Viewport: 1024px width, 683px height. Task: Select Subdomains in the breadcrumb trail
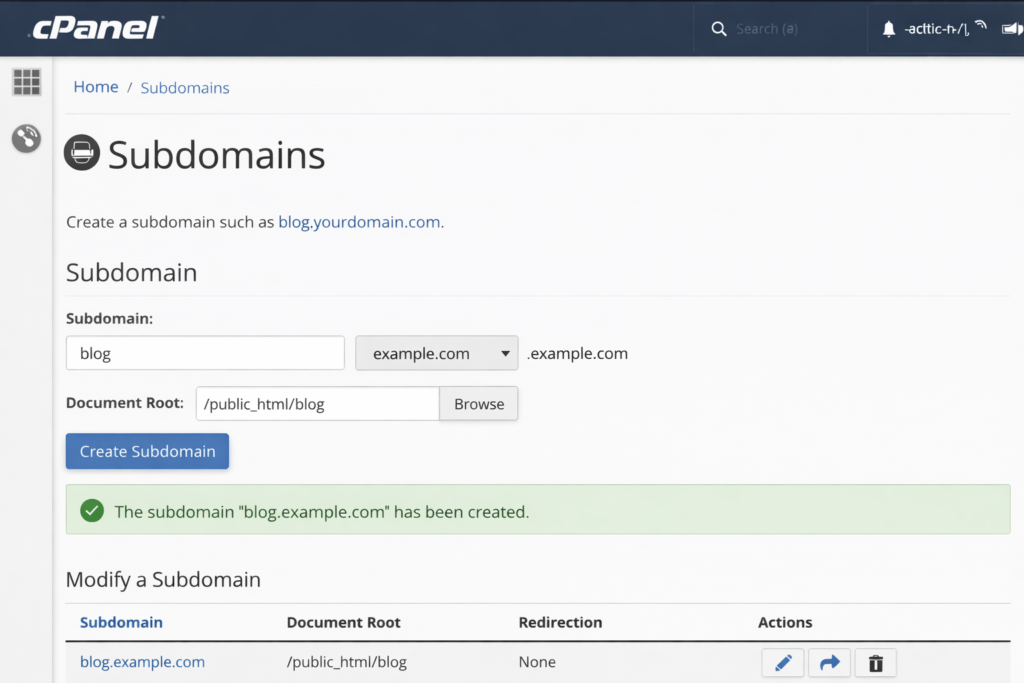click(x=184, y=88)
